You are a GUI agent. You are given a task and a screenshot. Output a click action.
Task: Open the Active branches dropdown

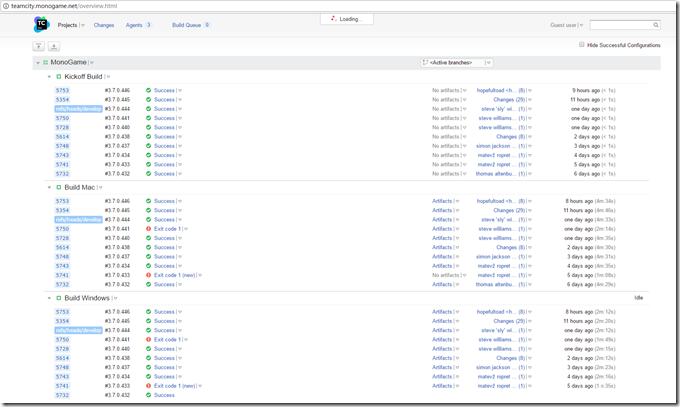pos(457,62)
